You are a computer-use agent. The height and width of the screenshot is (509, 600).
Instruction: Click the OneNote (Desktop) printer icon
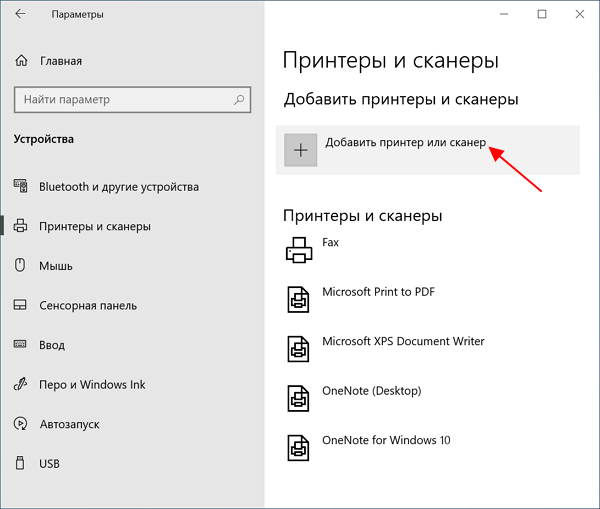(298, 398)
